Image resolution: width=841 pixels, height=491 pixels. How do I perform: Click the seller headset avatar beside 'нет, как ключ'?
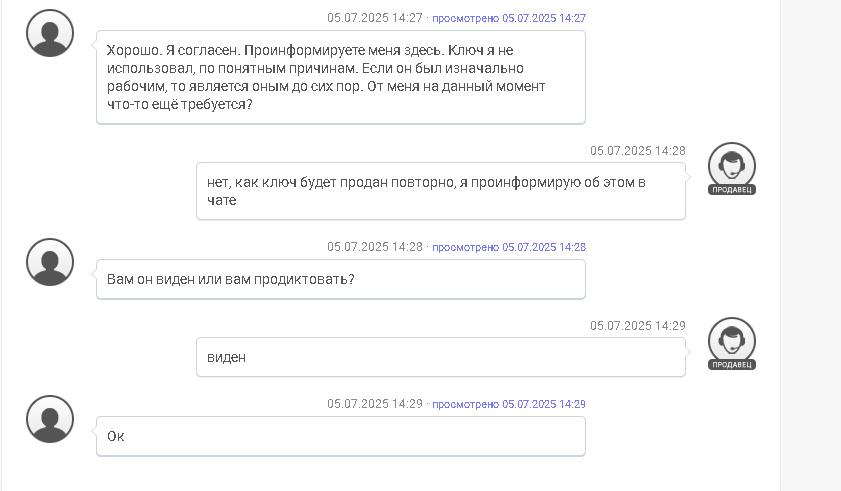point(732,165)
